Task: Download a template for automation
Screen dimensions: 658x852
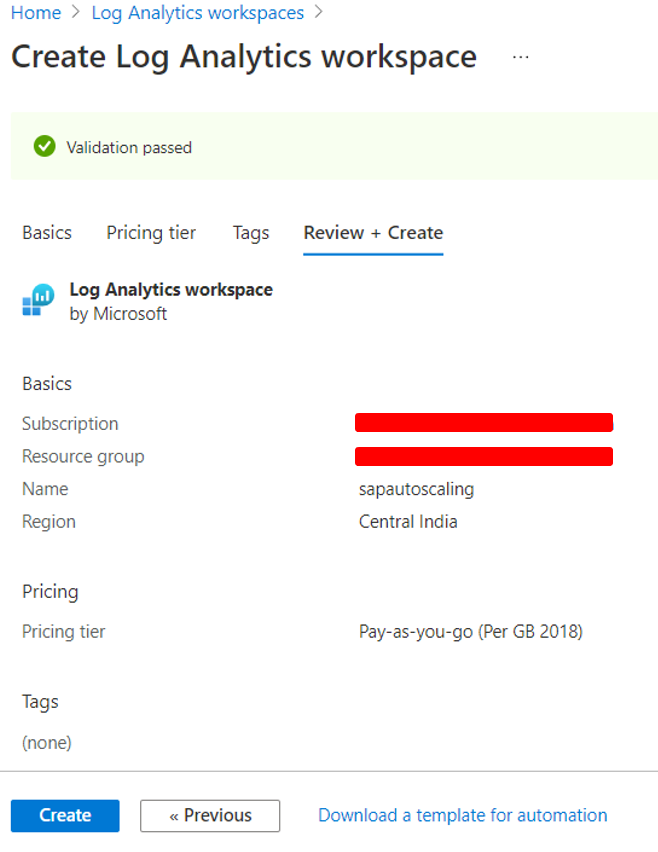Action: [462, 815]
